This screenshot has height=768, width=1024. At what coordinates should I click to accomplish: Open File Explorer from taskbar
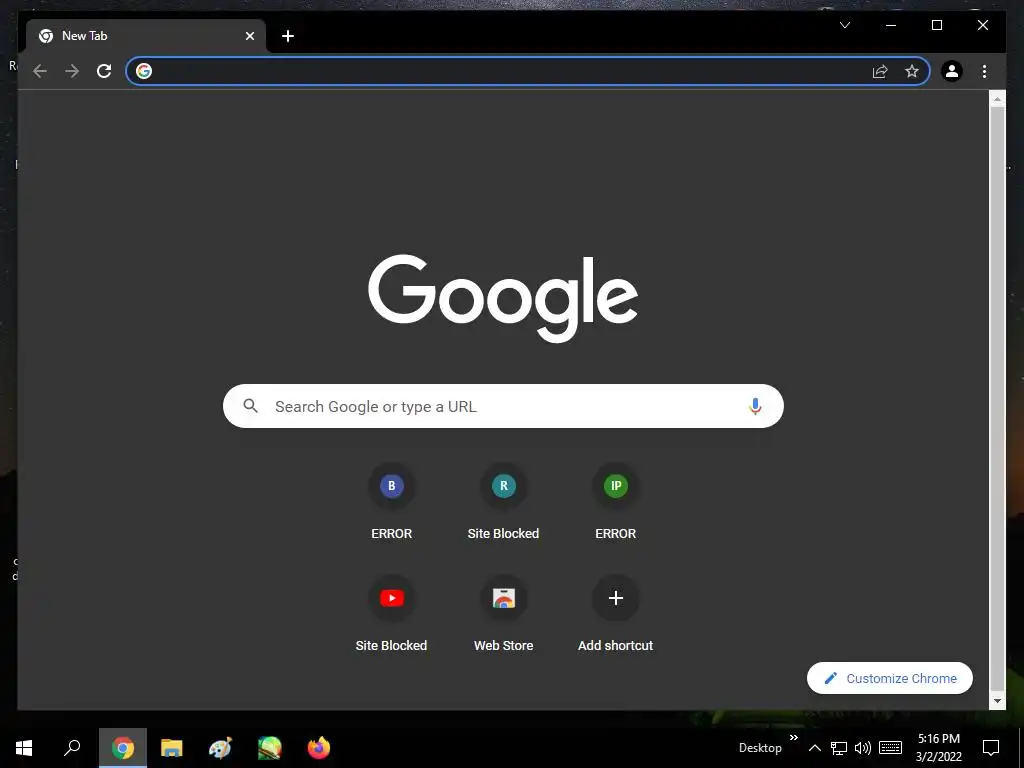(171, 748)
